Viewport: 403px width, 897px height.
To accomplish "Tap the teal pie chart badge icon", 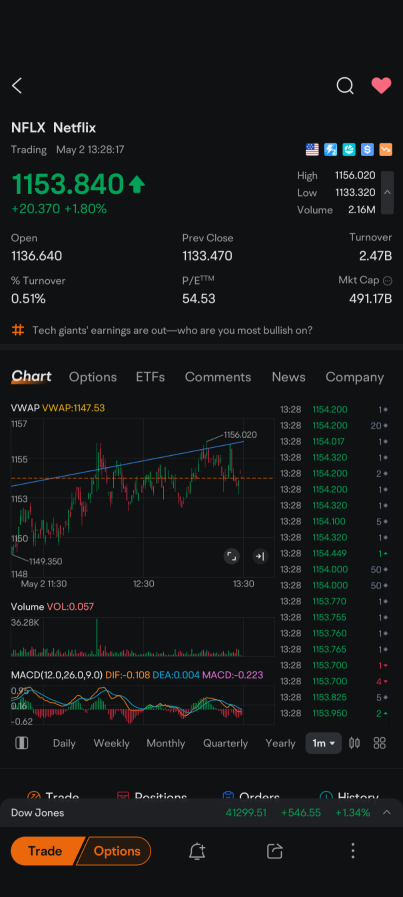I will coord(349,150).
